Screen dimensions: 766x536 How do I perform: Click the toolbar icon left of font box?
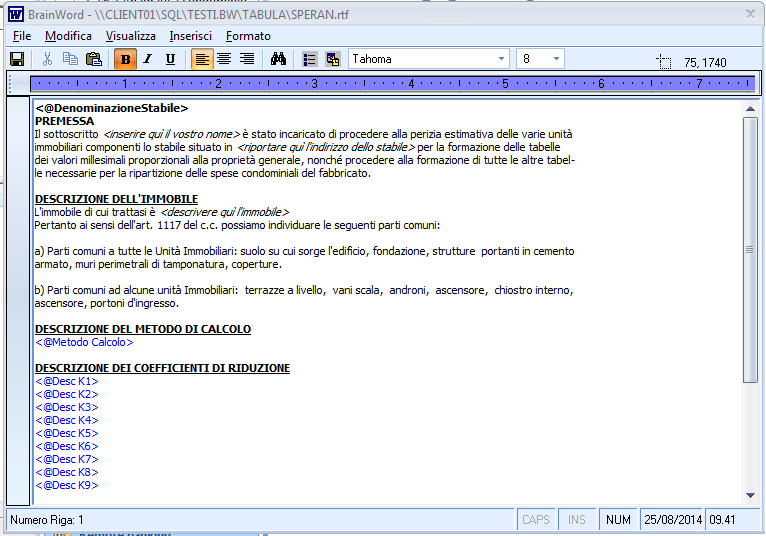tap(333, 59)
